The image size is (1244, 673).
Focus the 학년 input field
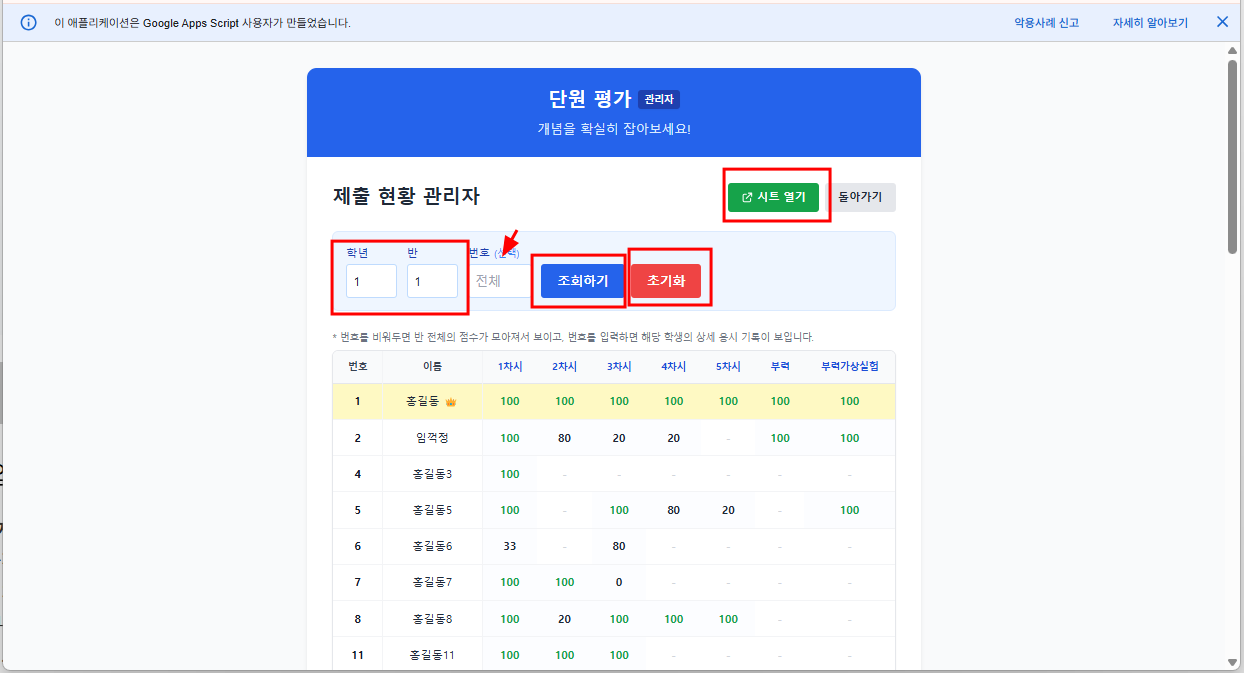click(371, 281)
